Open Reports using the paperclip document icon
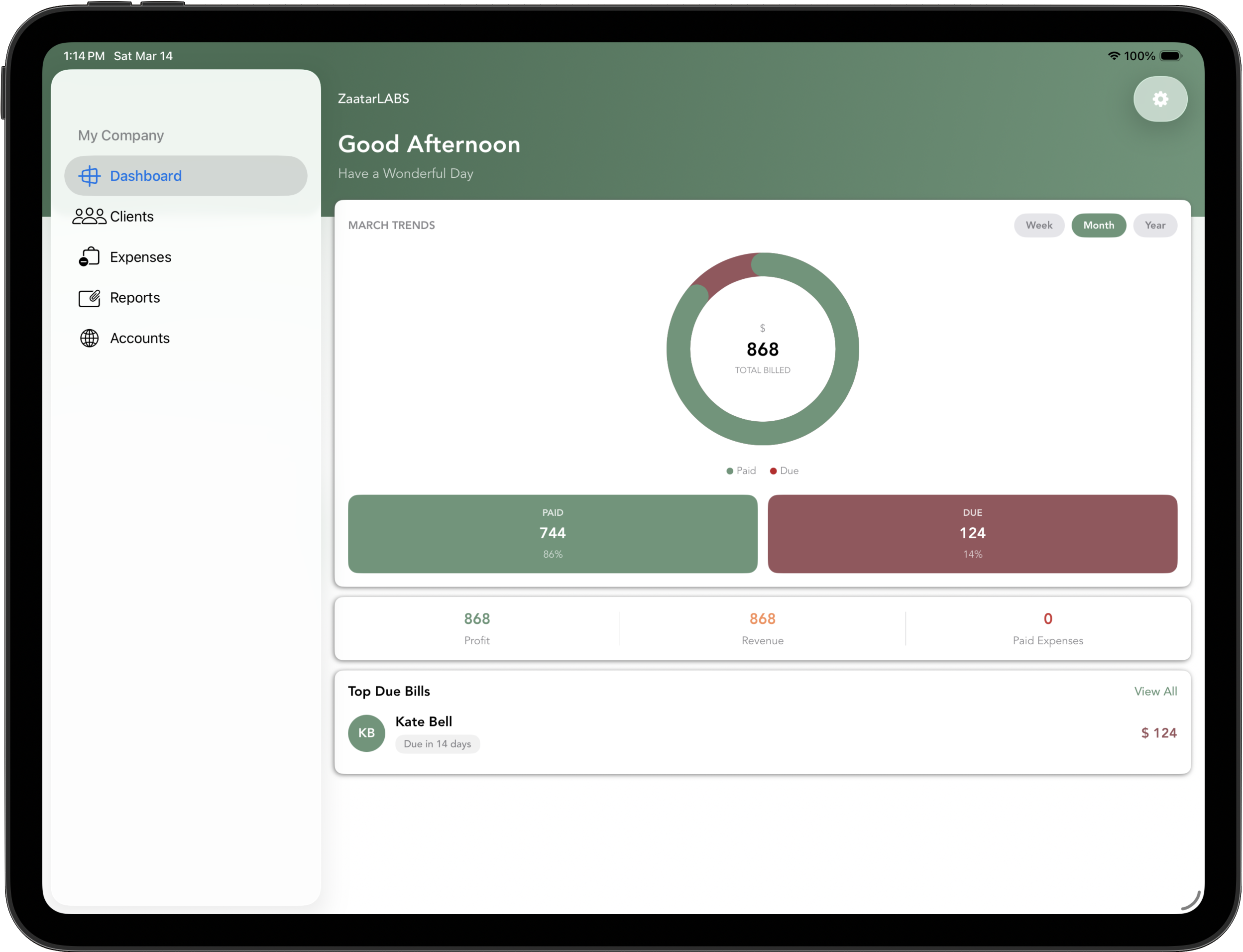Image resolution: width=1243 pixels, height=952 pixels. click(89, 298)
